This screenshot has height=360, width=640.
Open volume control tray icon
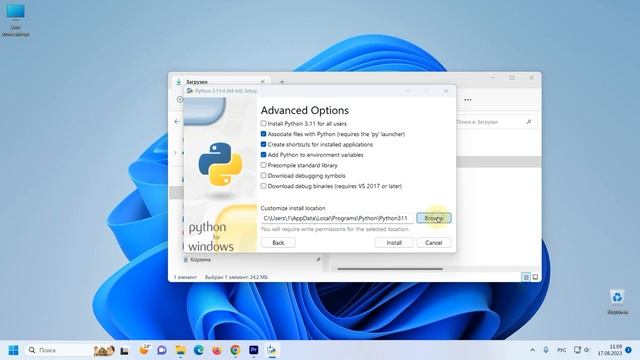(587, 350)
